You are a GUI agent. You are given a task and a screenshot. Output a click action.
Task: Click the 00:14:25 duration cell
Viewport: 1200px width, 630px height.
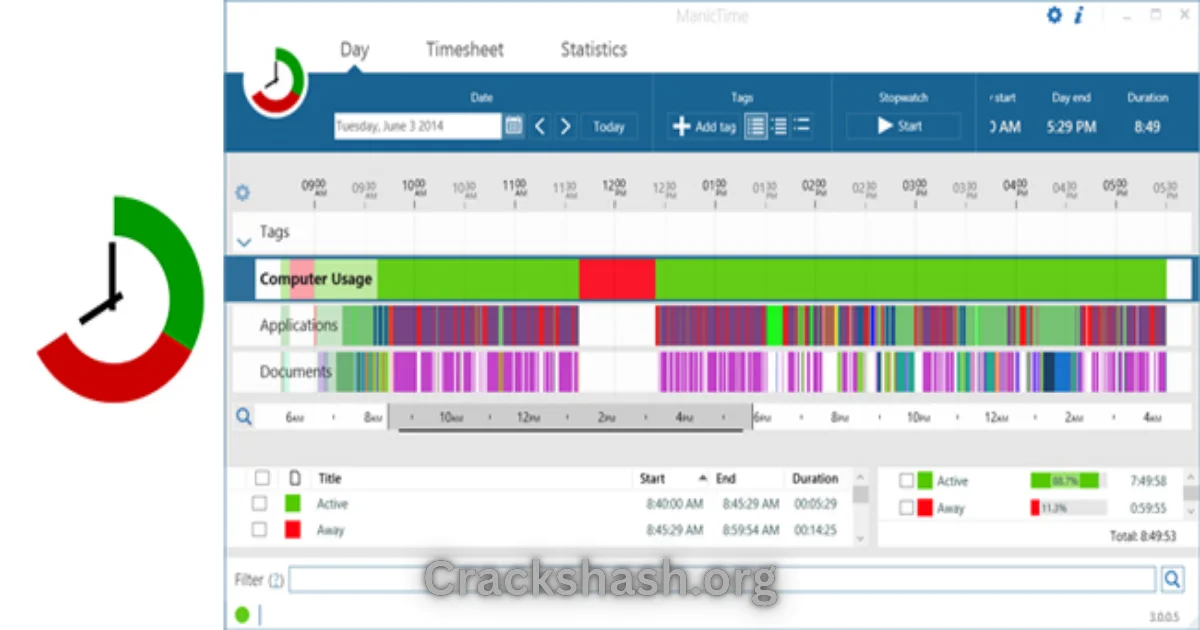pyautogui.click(x=815, y=530)
